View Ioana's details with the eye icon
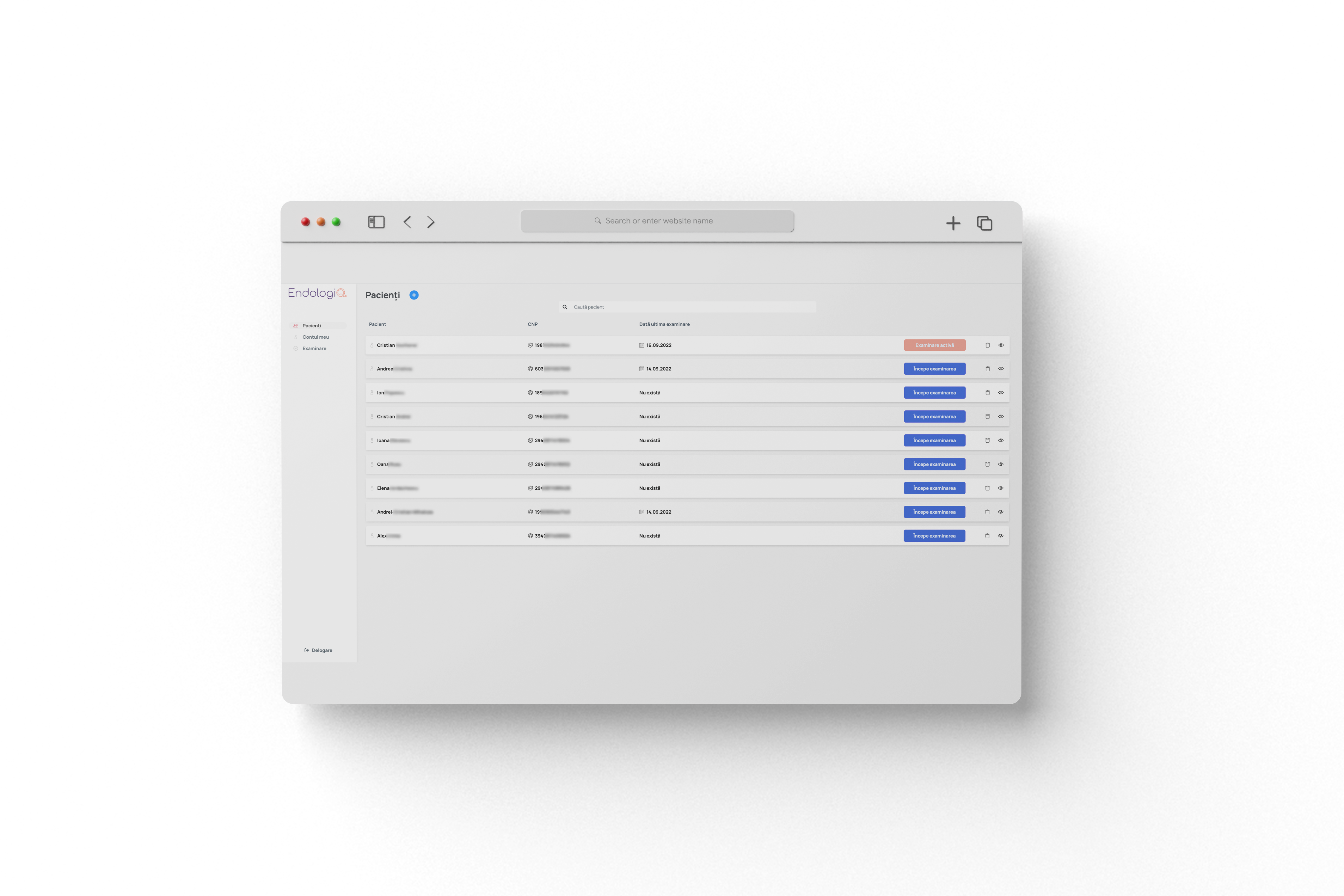Viewport: 1344px width, 896px height. (x=1001, y=441)
